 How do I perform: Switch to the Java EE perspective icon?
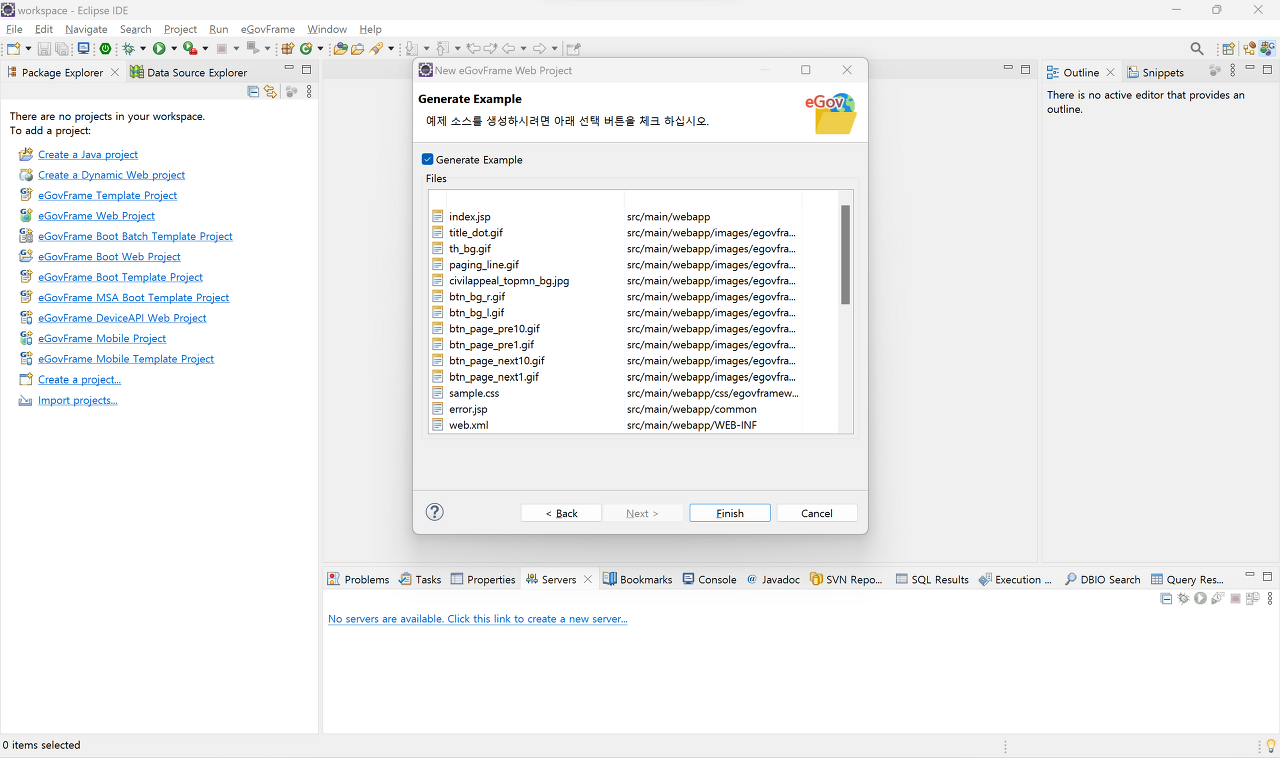(1250, 48)
